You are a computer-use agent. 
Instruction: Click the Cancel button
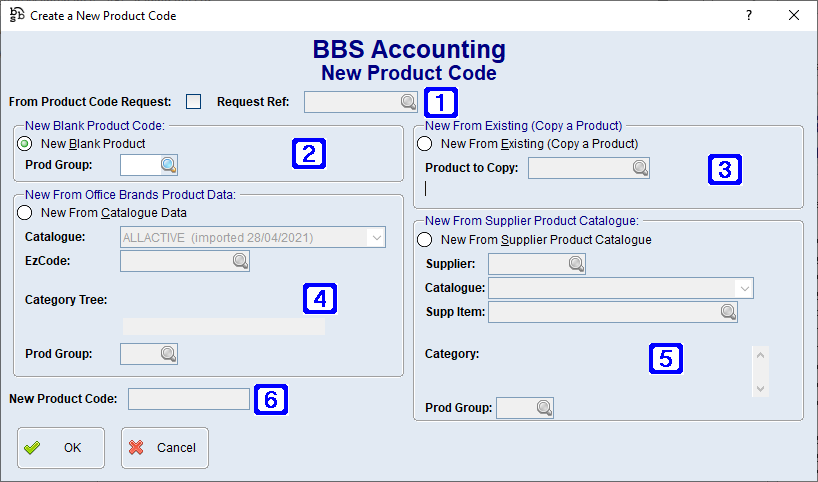coord(165,448)
